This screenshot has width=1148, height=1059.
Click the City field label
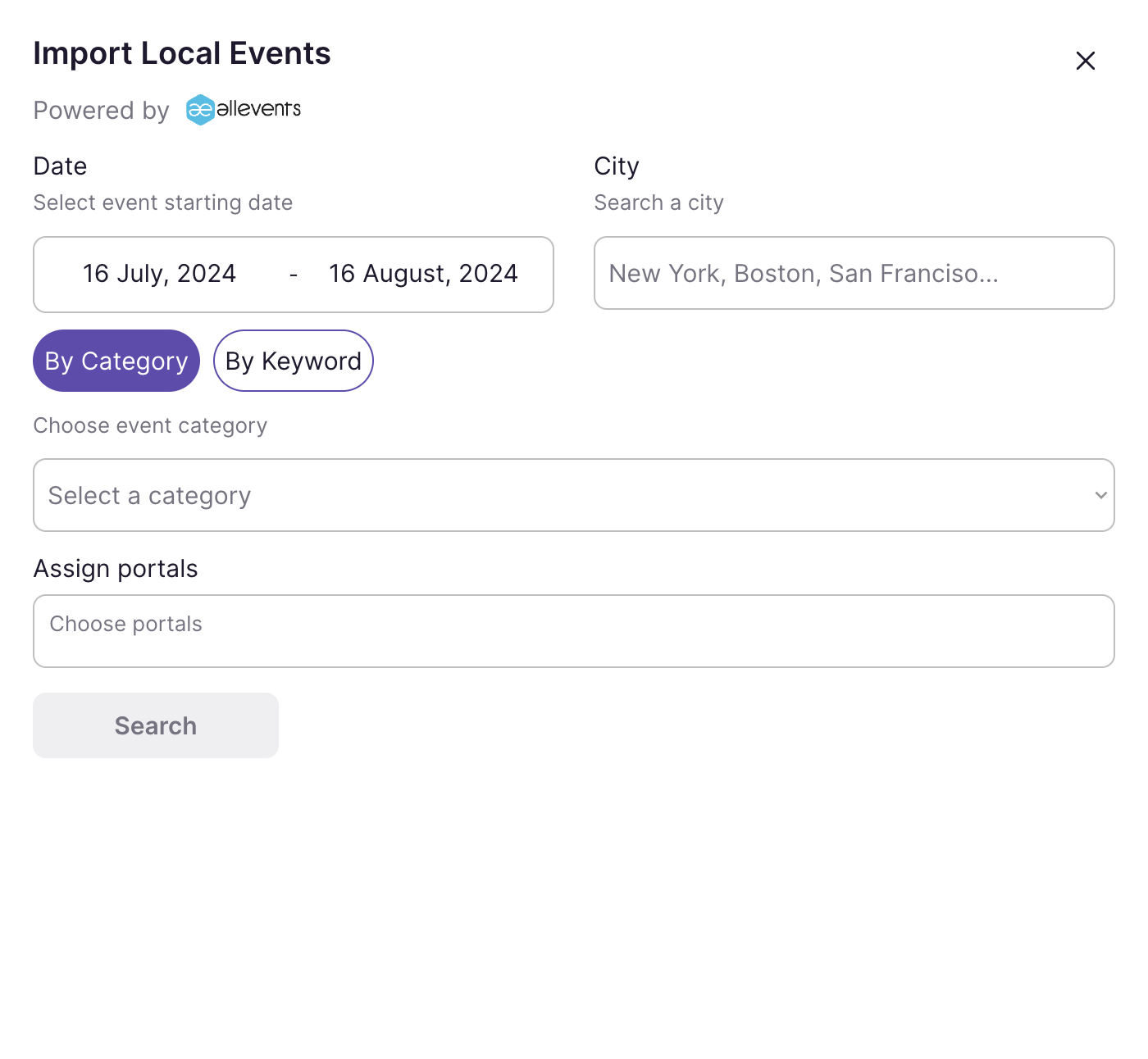tap(616, 166)
